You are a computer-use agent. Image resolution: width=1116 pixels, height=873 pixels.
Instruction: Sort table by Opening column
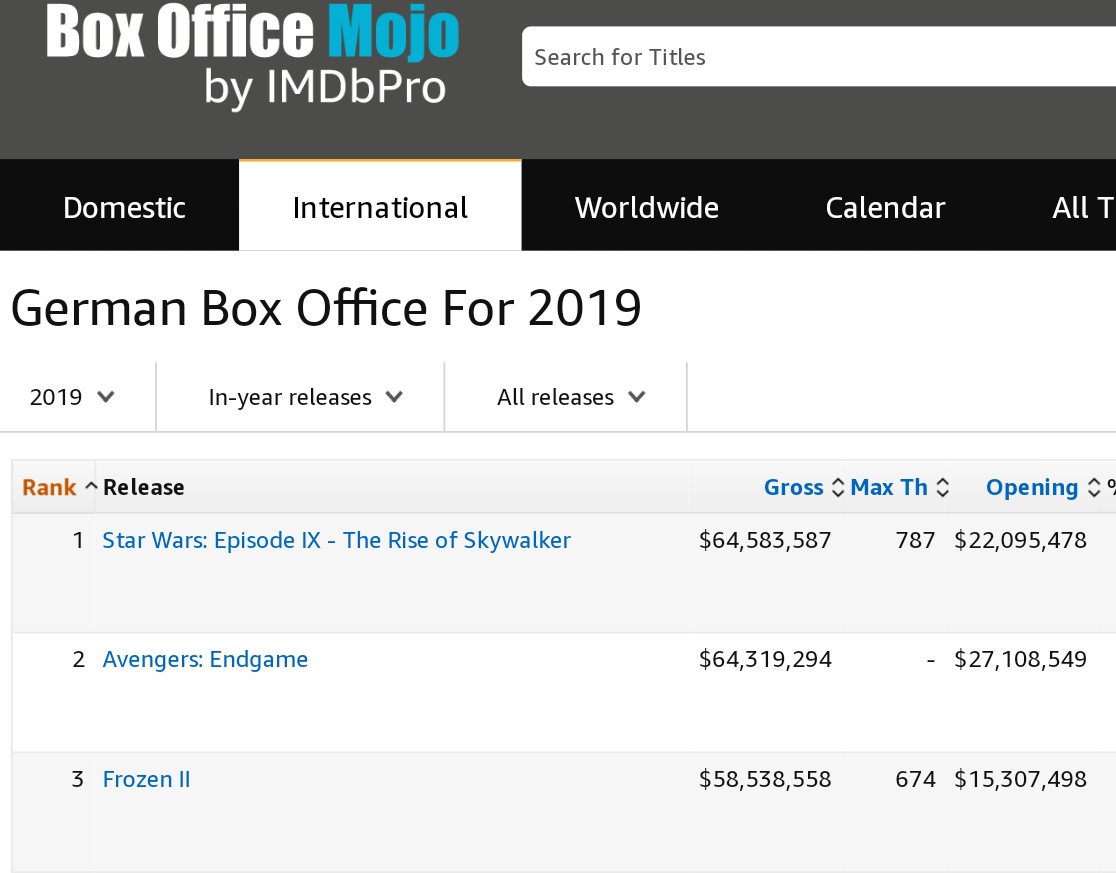coord(1032,487)
